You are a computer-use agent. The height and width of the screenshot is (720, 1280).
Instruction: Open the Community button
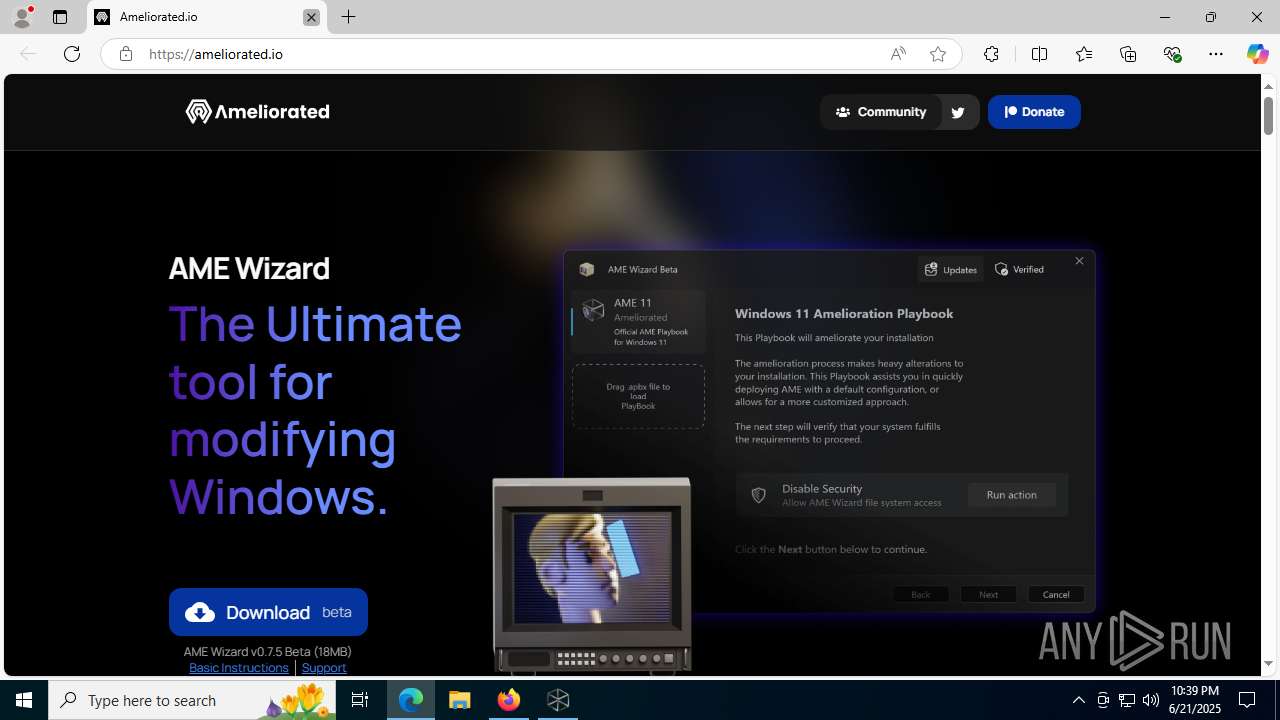(x=881, y=112)
